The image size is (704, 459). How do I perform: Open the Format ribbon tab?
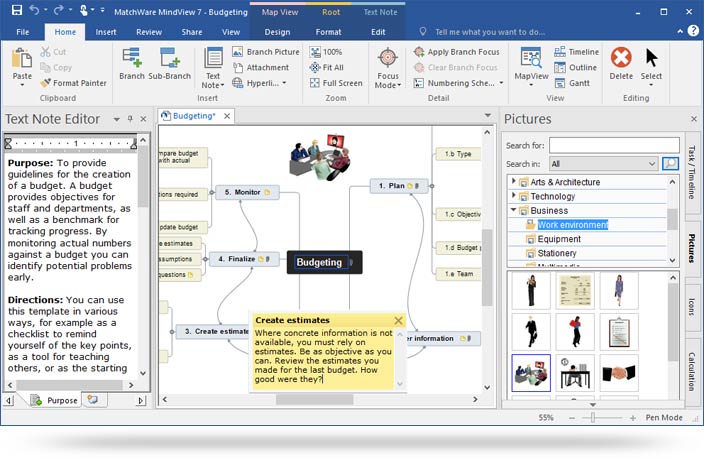point(328,32)
